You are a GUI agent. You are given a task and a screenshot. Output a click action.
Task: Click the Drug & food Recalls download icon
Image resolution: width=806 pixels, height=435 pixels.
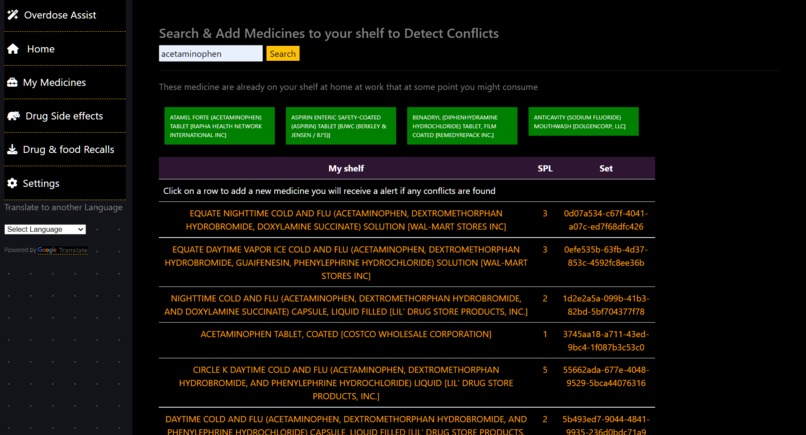click(12, 150)
